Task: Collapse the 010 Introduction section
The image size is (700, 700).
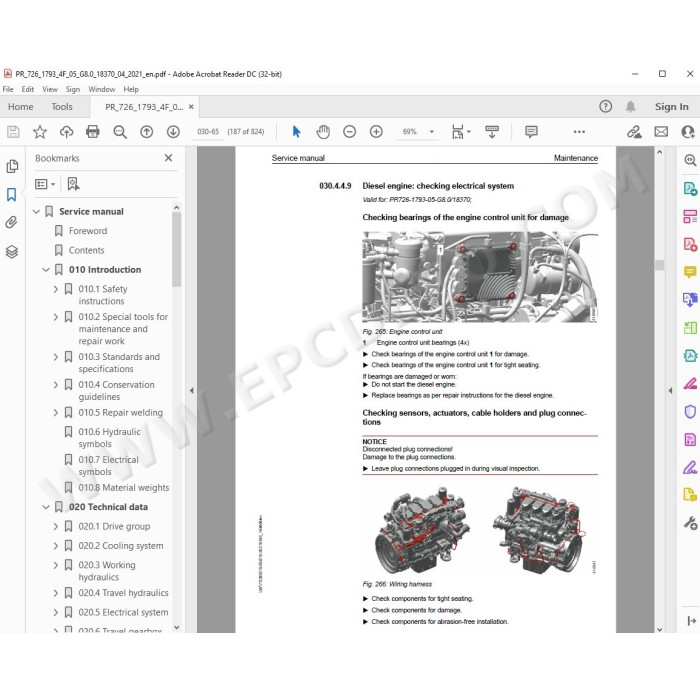Action: click(x=46, y=270)
